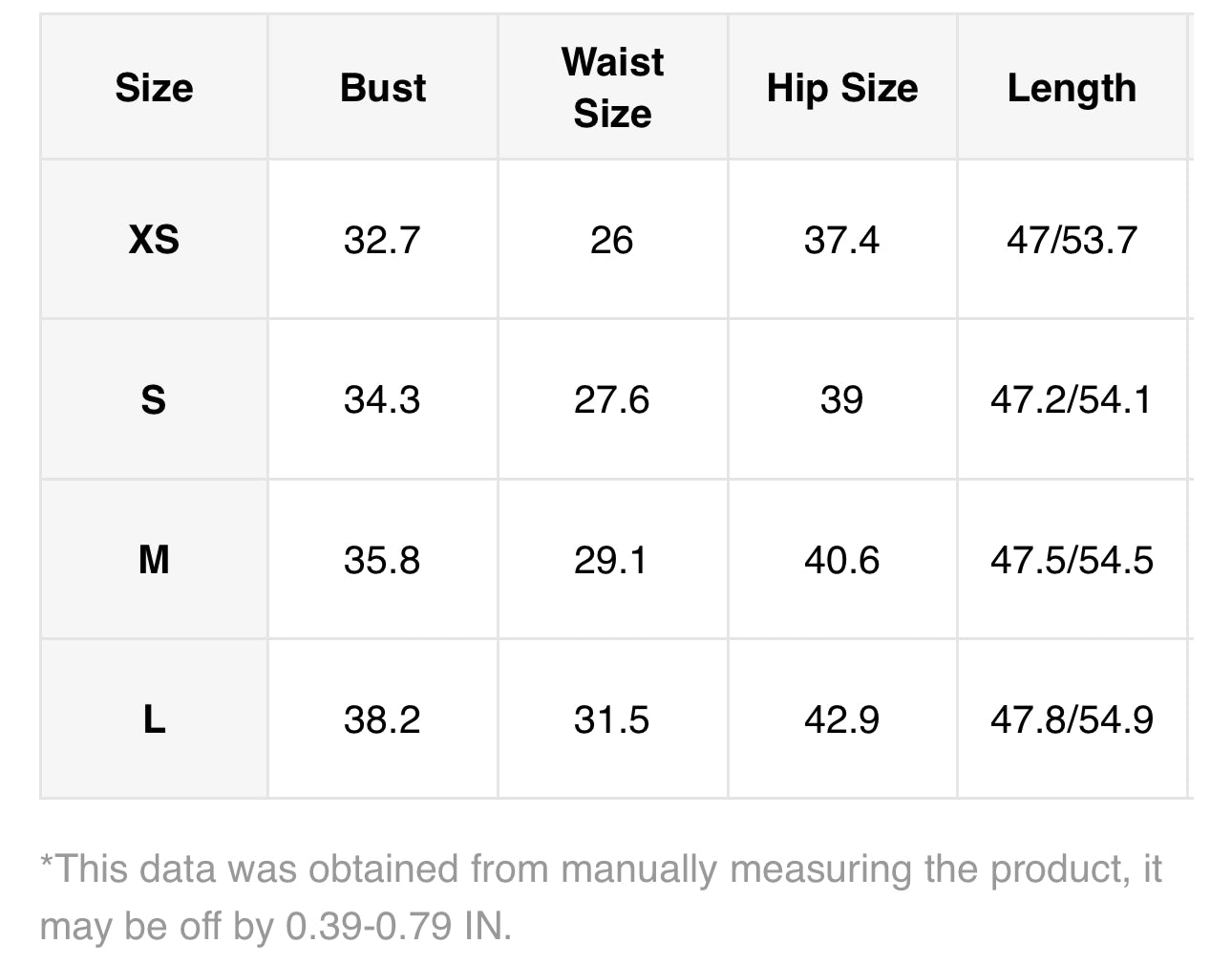Select the length value 47.8/54.9
Viewport: 1232px width, 965px height.
coord(1072,719)
